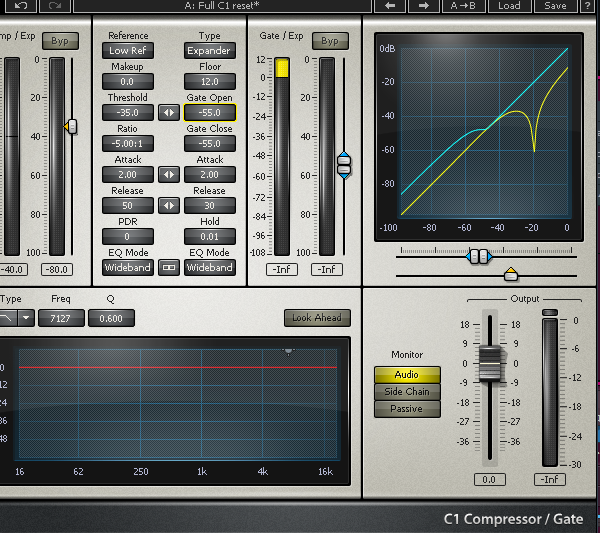Viewport: 600px width, 533px height.
Task: Select Passive monitor mode
Action: pos(407,409)
